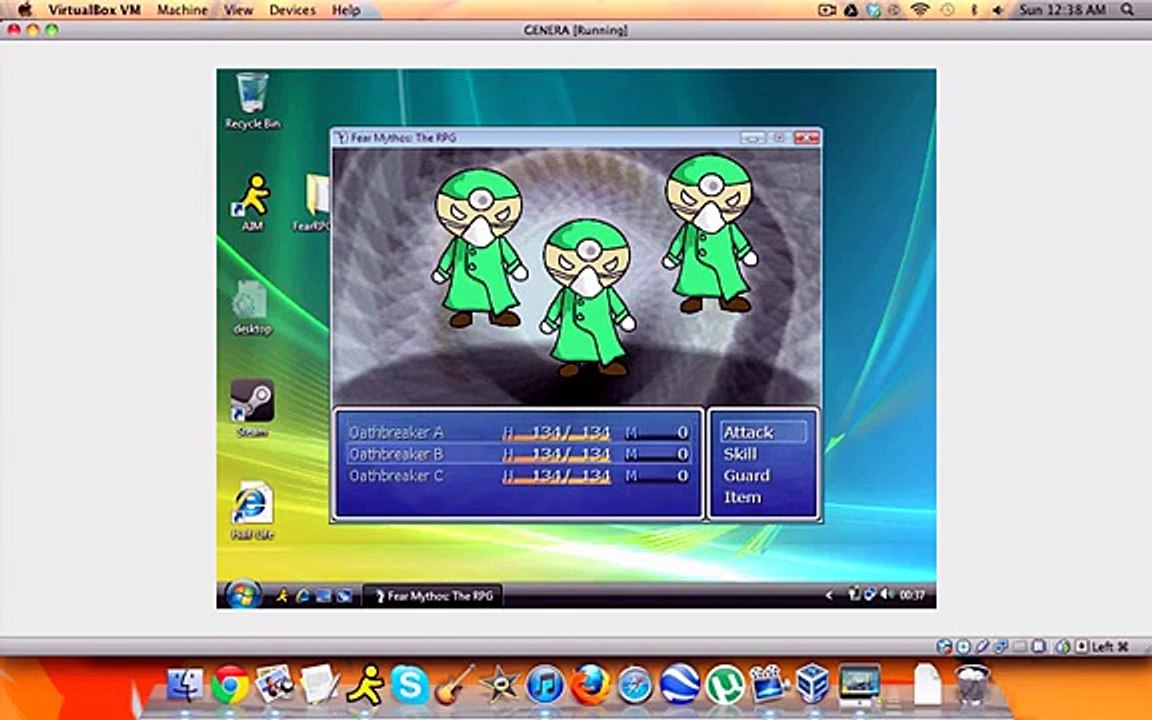
Task: Click VirtualBox status bar network adapter icon
Action: (1000, 647)
